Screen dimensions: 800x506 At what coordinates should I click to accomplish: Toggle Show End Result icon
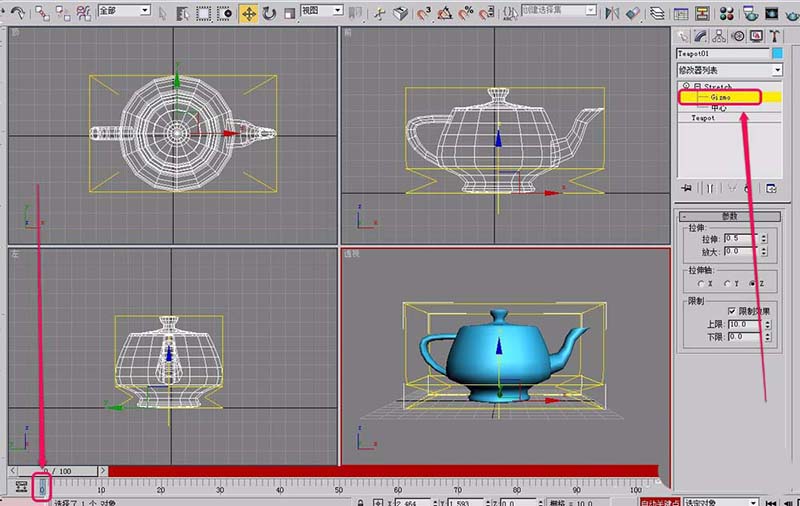point(710,188)
